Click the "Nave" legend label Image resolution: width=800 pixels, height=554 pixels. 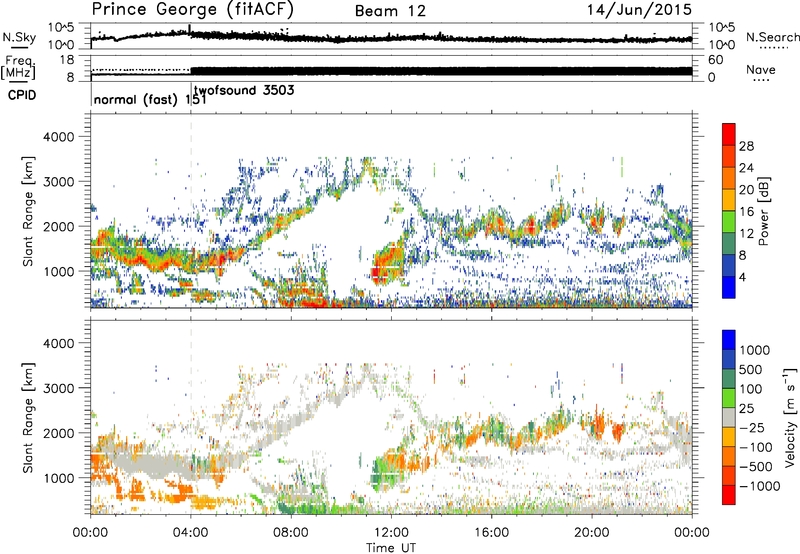pyautogui.click(x=761, y=69)
